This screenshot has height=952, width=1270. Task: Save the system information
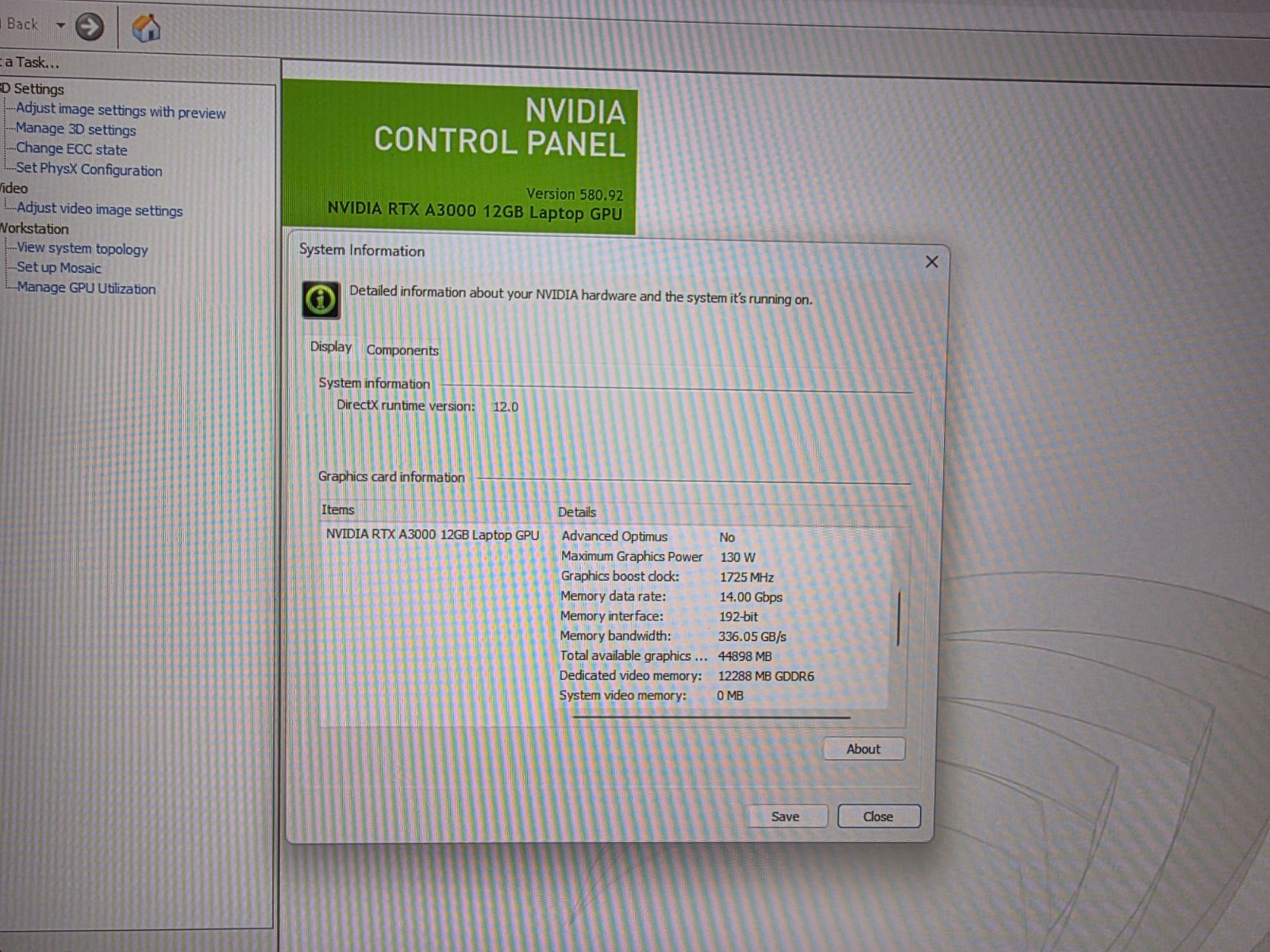[786, 816]
